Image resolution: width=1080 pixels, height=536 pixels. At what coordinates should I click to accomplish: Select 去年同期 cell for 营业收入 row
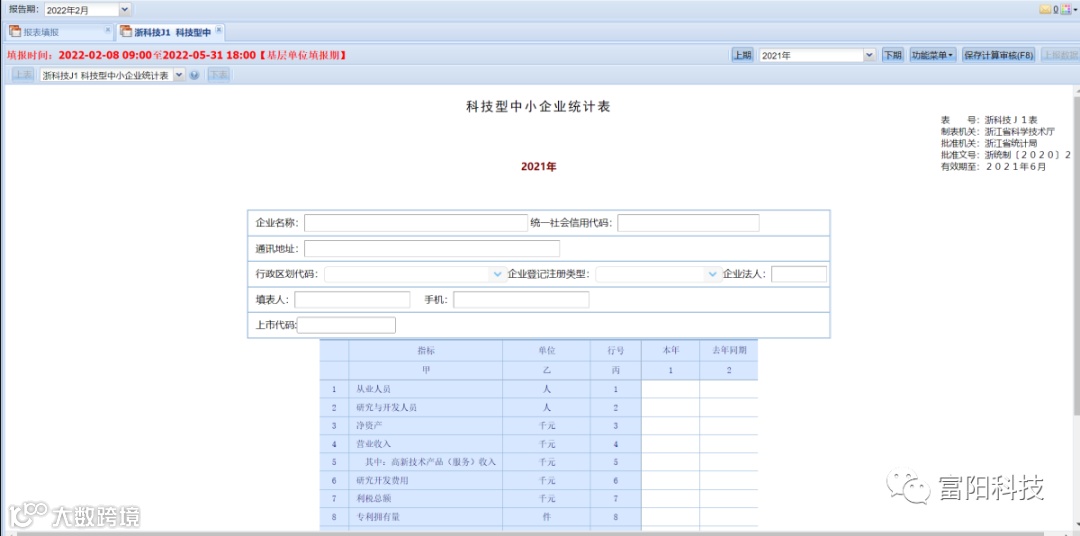point(729,444)
